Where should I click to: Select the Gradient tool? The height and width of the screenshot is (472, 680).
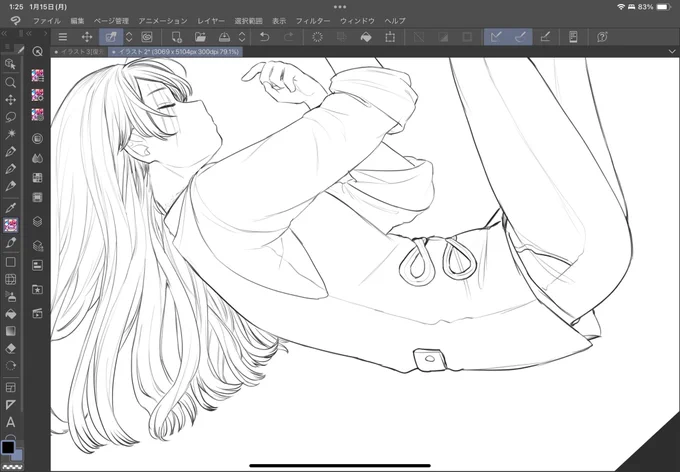[x=10, y=331]
